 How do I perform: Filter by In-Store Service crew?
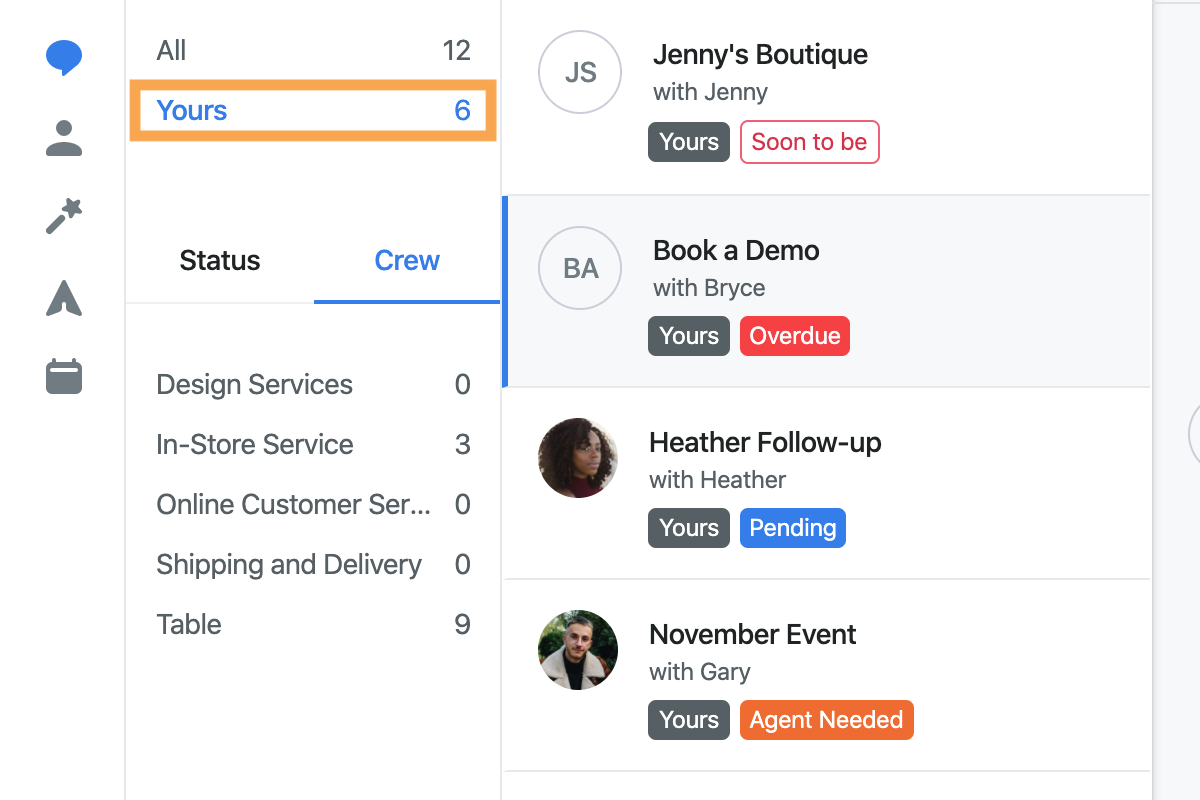[x=313, y=445]
